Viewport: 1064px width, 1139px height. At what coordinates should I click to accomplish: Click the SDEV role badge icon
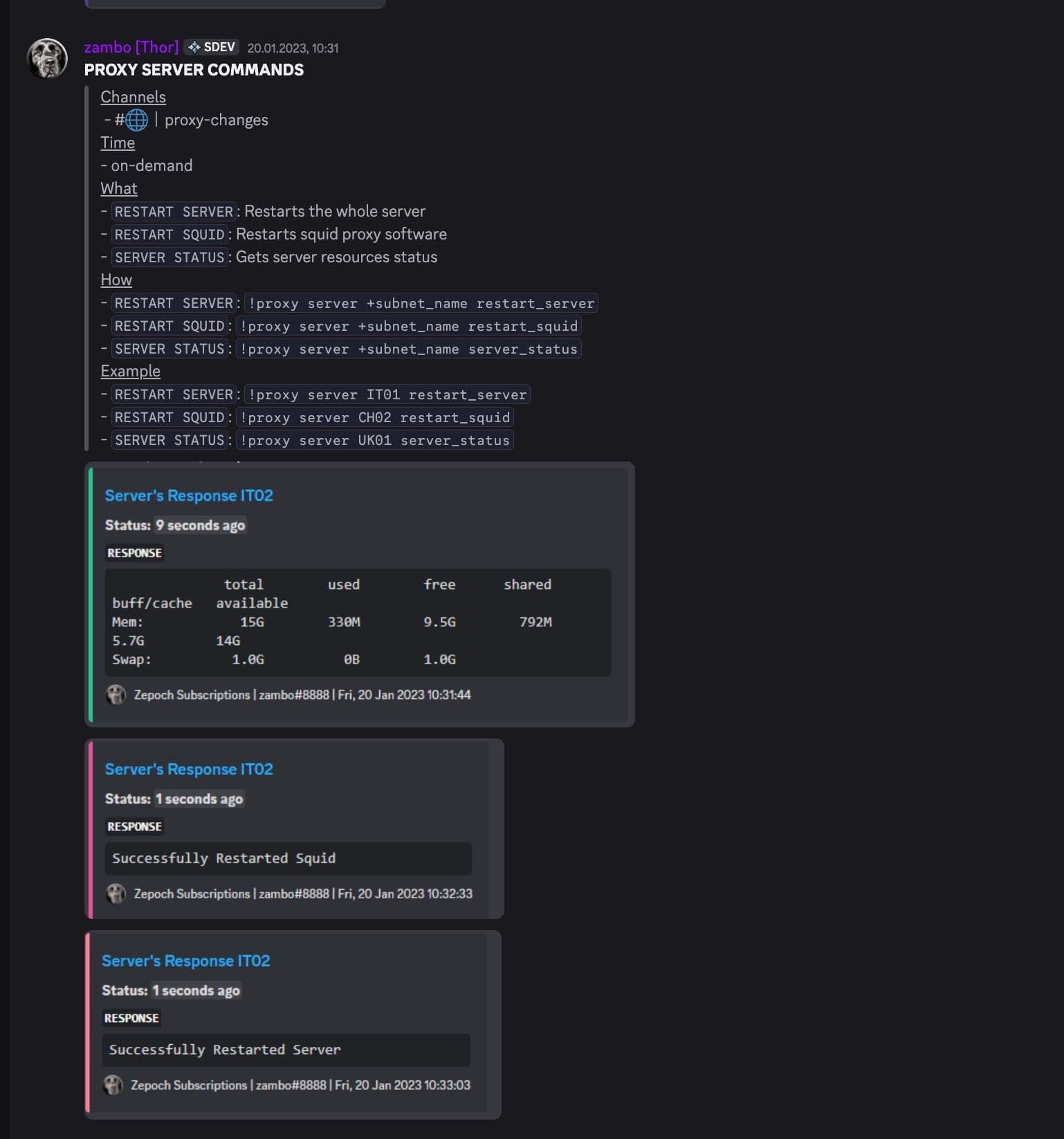point(194,47)
